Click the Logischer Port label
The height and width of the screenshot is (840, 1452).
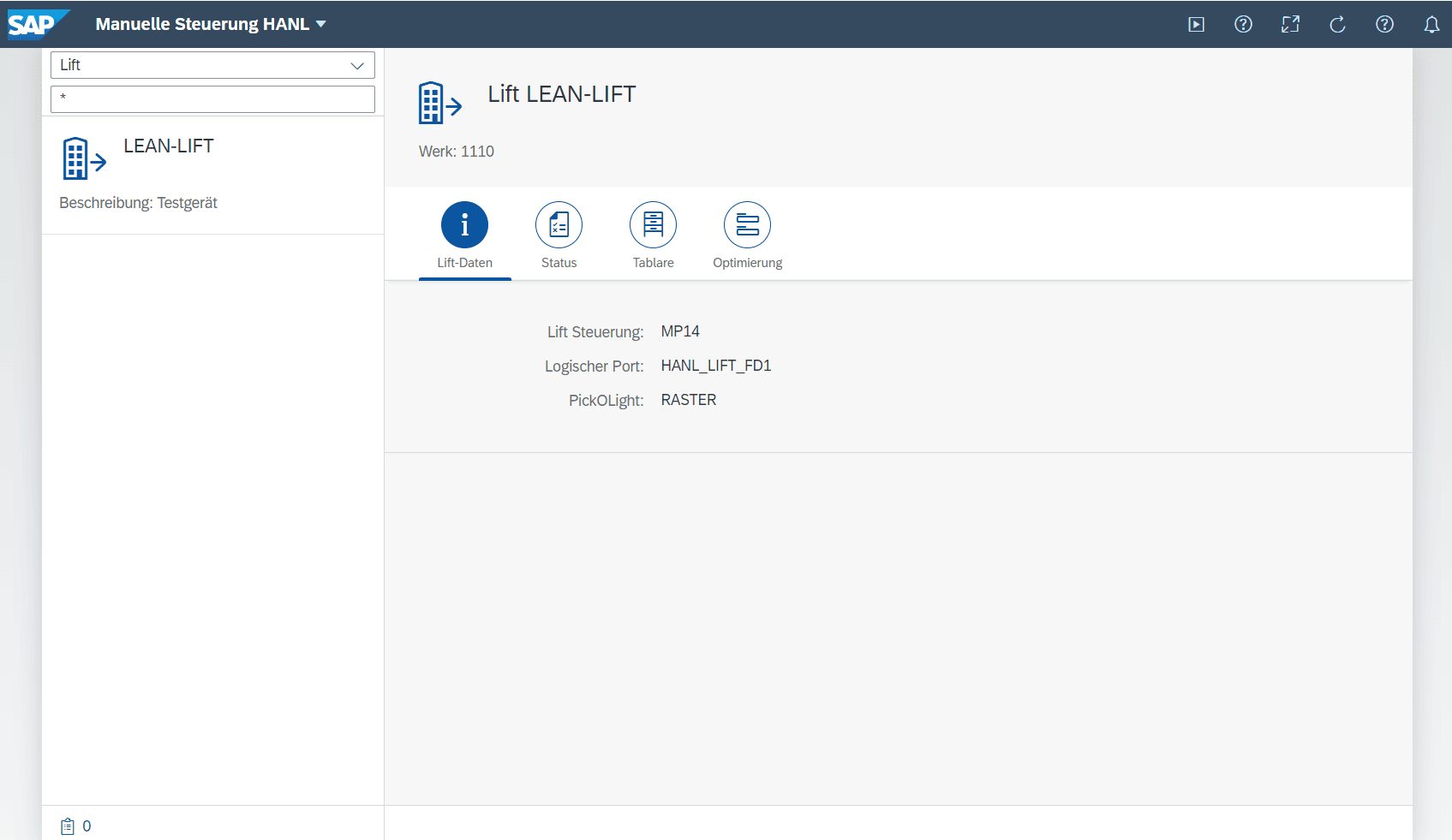pyautogui.click(x=594, y=366)
